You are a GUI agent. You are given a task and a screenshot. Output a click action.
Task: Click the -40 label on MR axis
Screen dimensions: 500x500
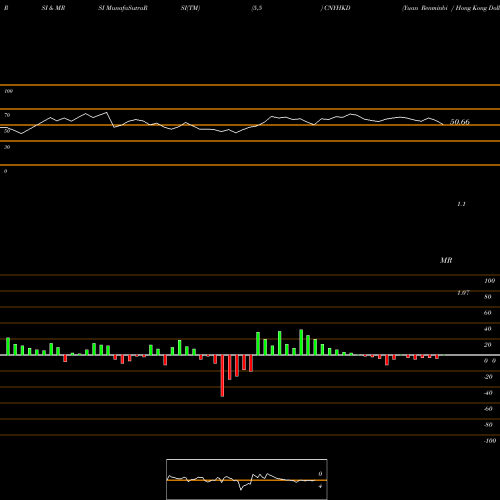[x=488, y=393]
